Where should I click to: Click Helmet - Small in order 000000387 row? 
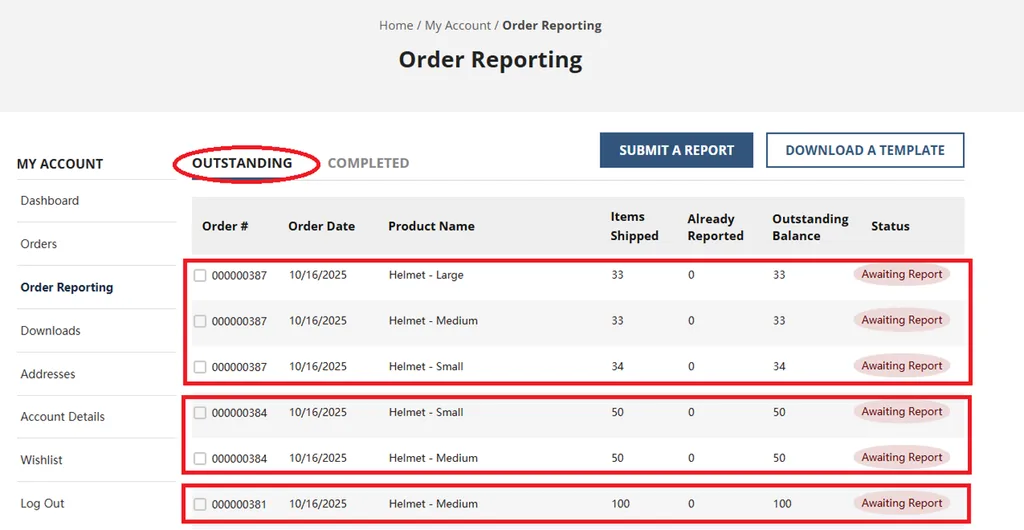click(x=426, y=366)
